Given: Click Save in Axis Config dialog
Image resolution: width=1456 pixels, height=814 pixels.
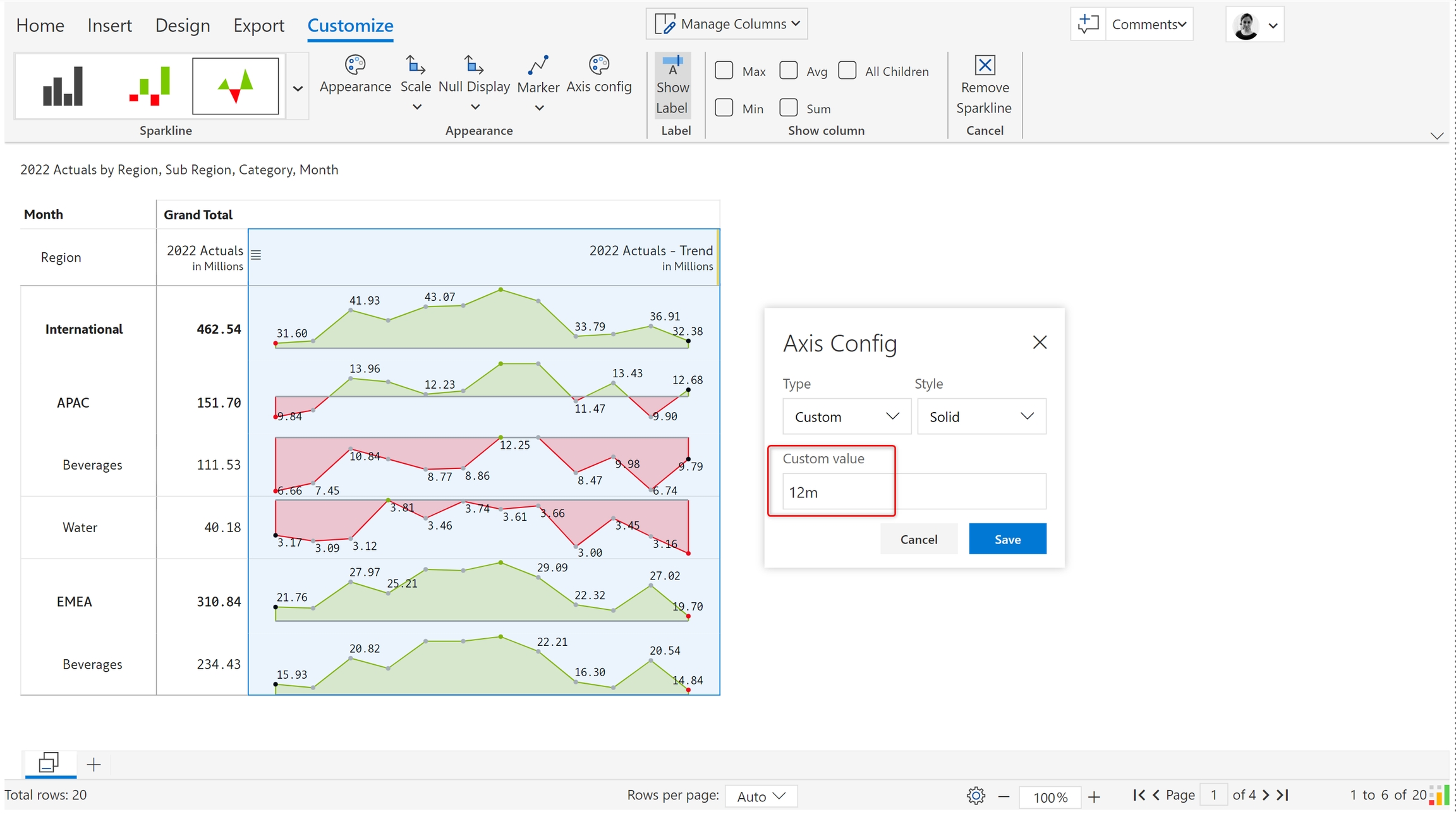Looking at the screenshot, I should (1007, 539).
